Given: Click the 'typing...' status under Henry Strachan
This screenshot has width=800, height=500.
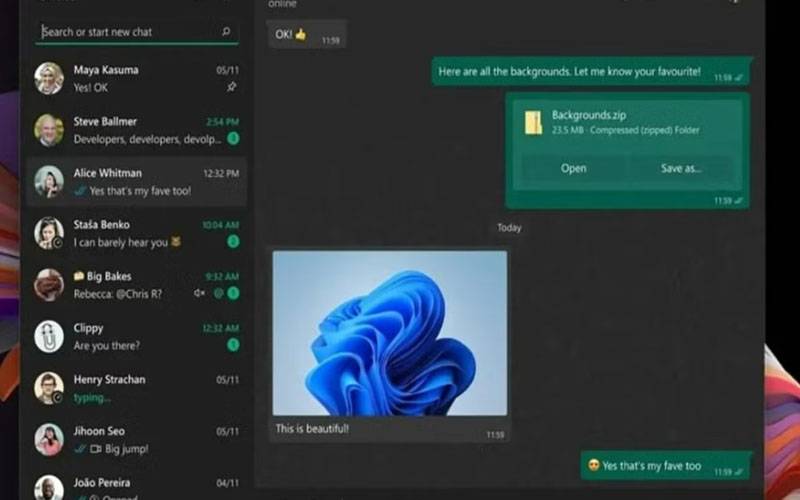Looking at the screenshot, I should point(92,397).
